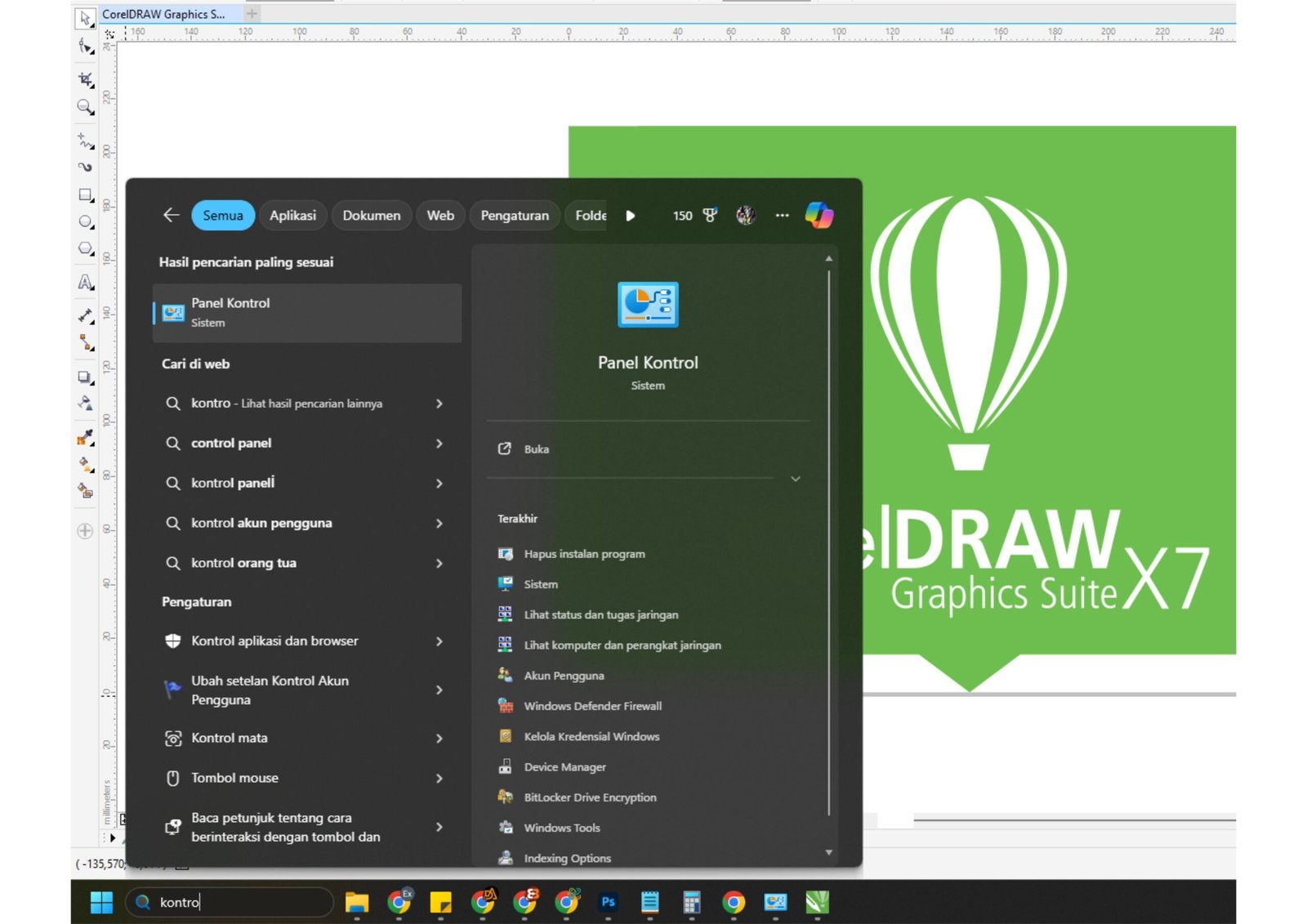Launch Photoshop from the taskbar
The height and width of the screenshot is (924, 1307).
608,903
